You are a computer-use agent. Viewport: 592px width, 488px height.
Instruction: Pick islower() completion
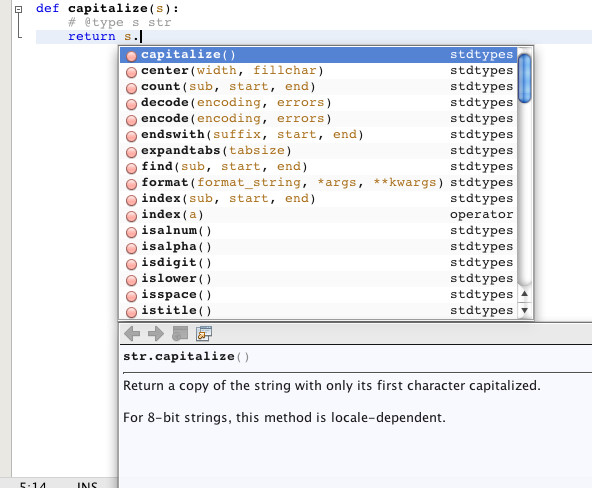[318, 279]
